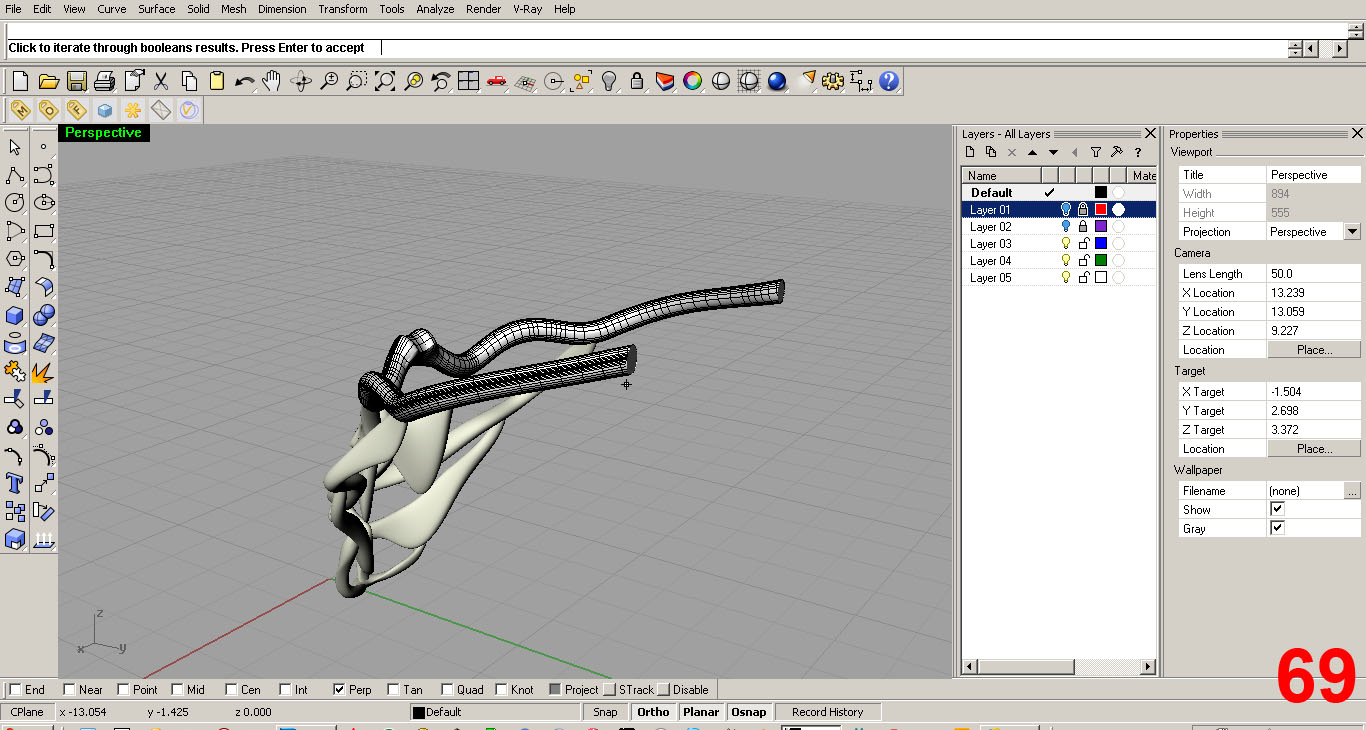
Task: Open the Surface menu
Action: 157,9
